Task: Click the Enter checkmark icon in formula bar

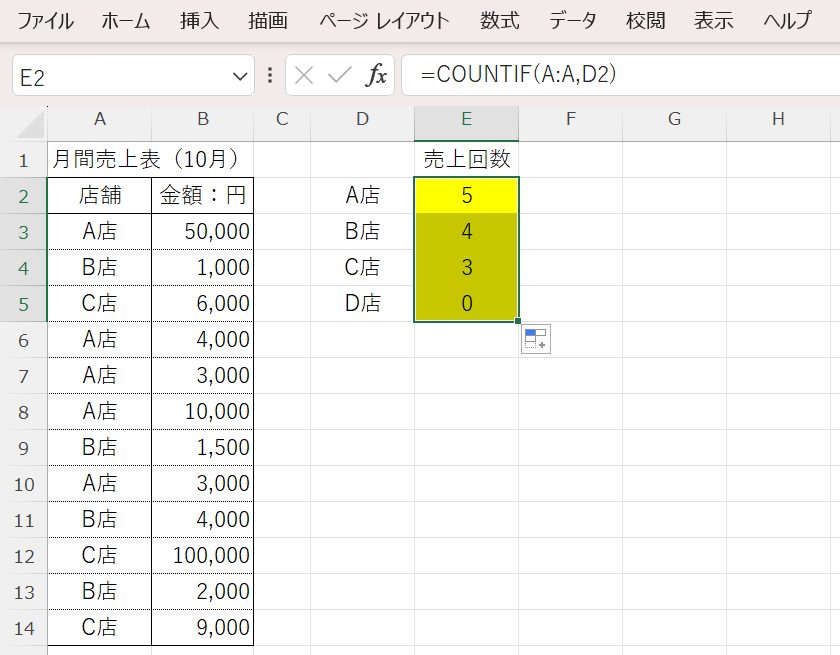Action: pyautogui.click(x=340, y=75)
